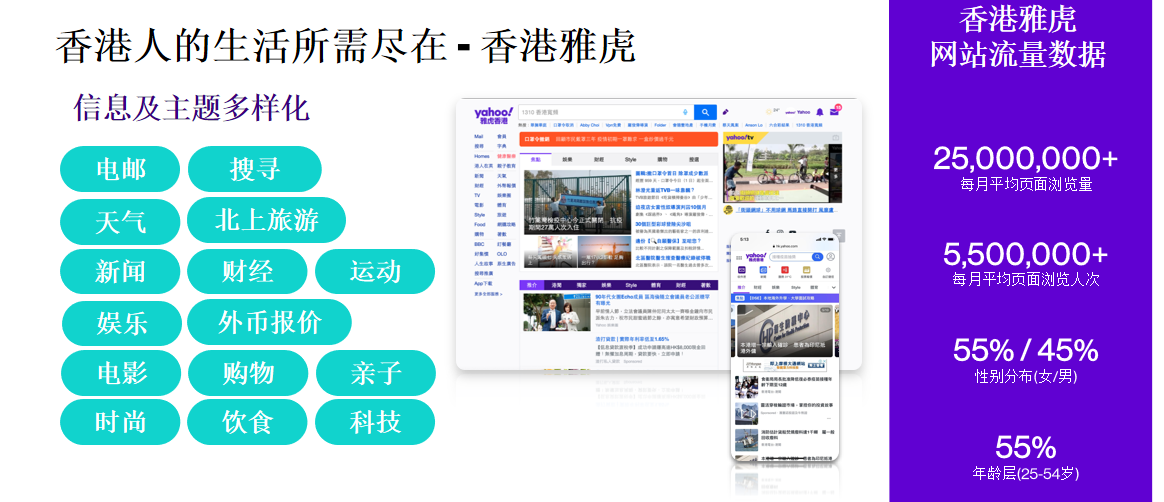1164x502 pixels.
Task: Click the 娱乐 pill button
Action: (x=122, y=323)
